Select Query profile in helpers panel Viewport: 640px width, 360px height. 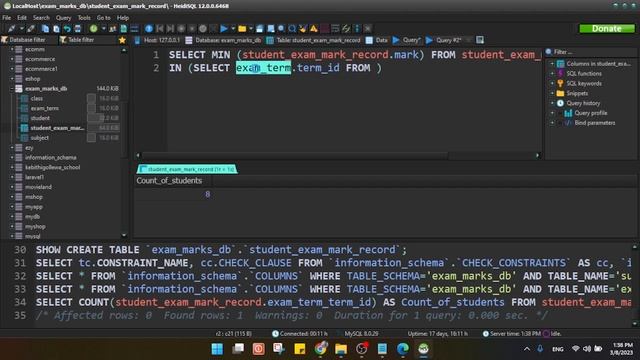point(590,113)
